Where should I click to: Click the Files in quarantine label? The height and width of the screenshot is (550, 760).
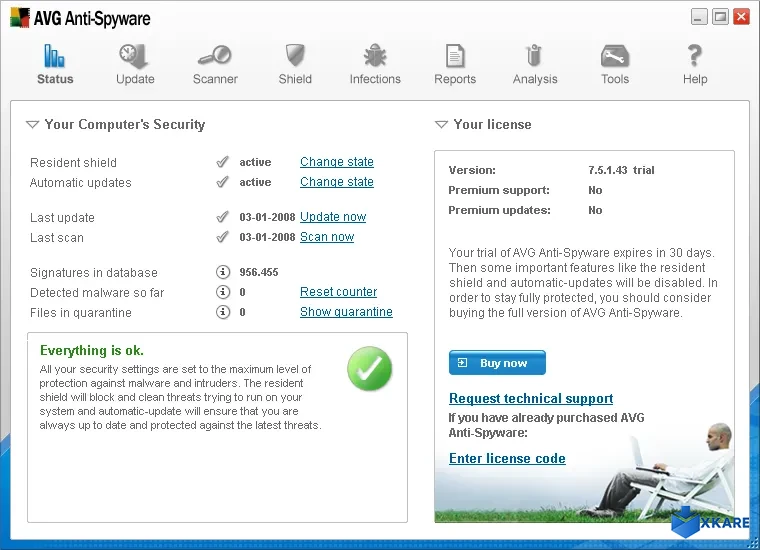tap(80, 313)
